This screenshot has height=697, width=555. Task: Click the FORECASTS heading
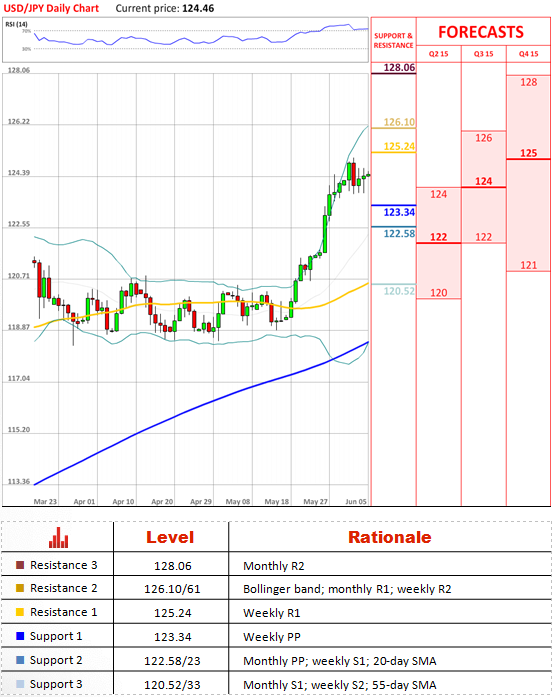click(x=481, y=32)
